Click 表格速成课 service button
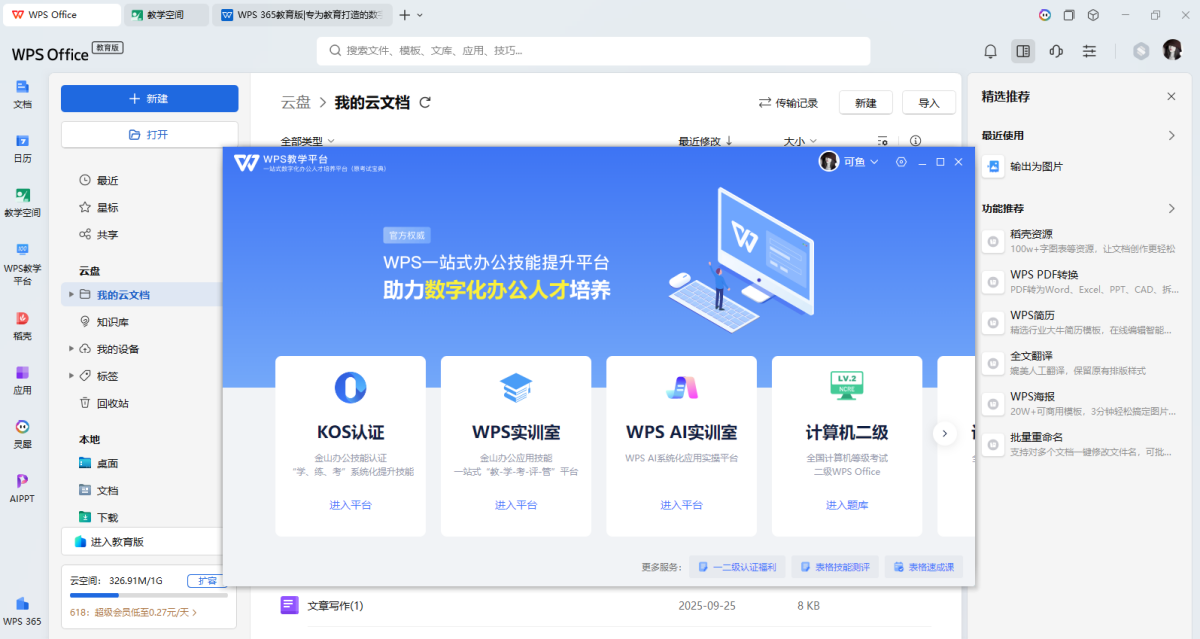 924,567
